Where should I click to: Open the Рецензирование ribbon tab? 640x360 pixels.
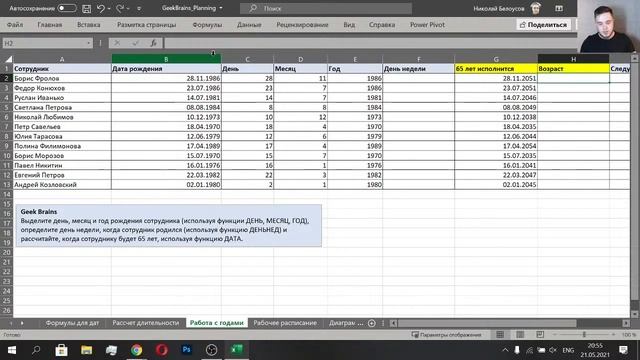pyautogui.click(x=302, y=24)
